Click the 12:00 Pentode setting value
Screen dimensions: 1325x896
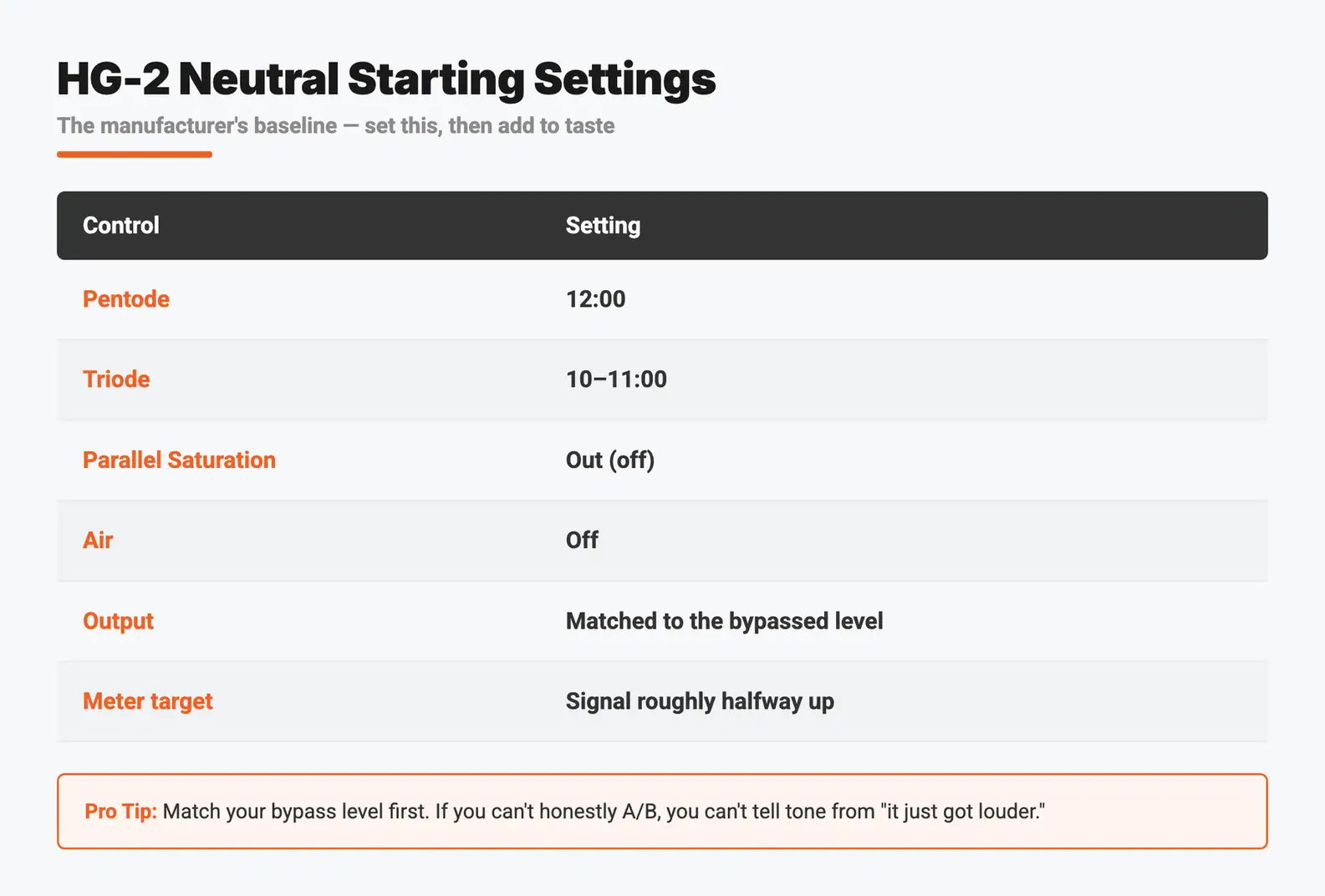(x=595, y=299)
